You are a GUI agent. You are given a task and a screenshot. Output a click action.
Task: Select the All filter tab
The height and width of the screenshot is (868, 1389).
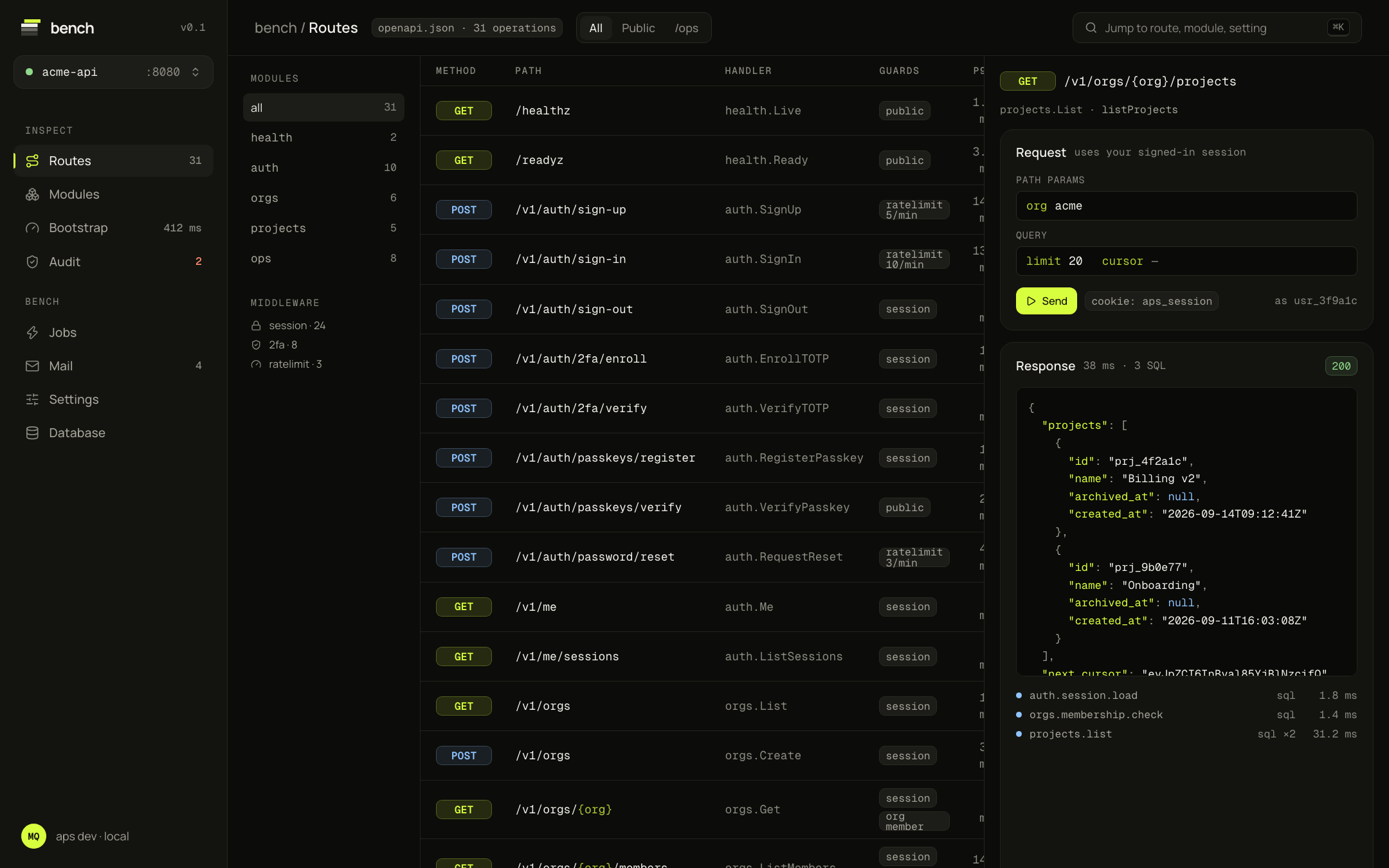coord(595,28)
